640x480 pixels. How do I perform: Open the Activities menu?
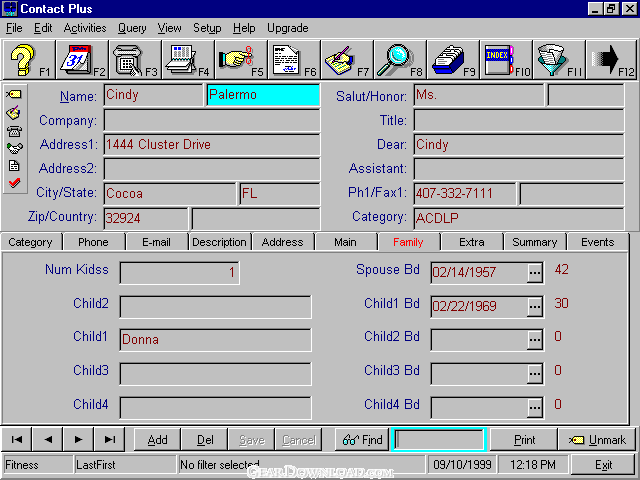85,28
